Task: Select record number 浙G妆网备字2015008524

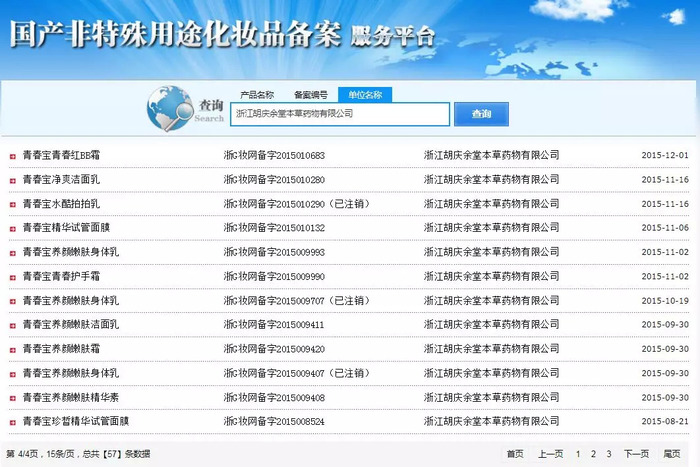Action: pos(274,421)
